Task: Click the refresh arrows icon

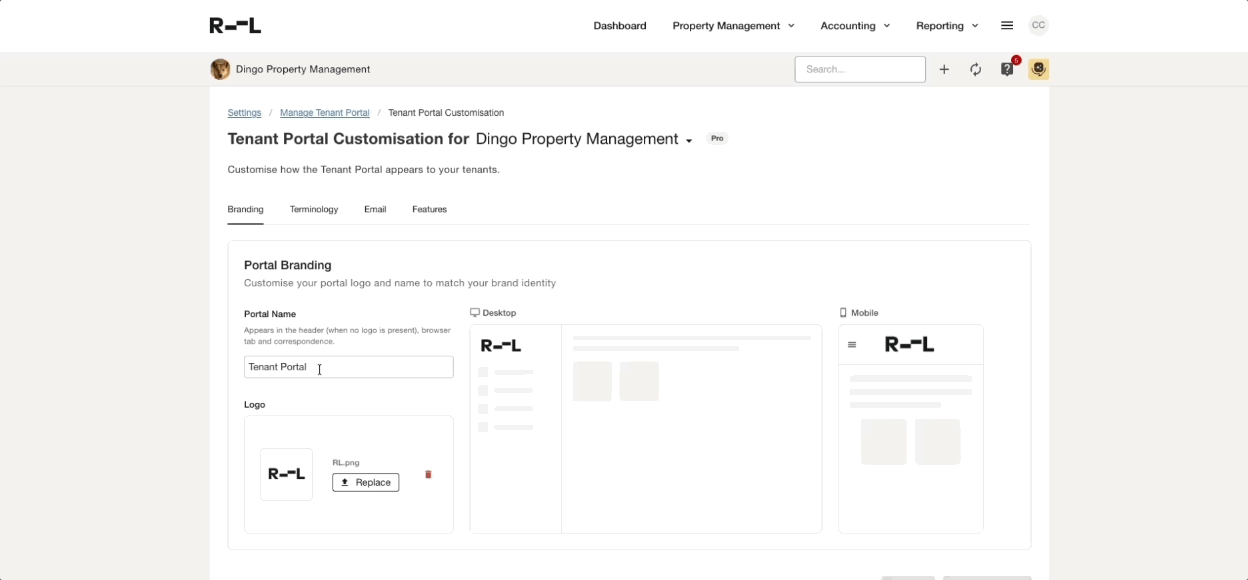Action: (975, 69)
